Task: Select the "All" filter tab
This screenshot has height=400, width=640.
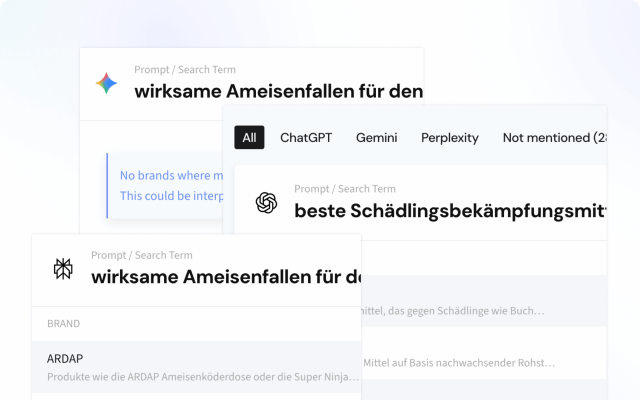Action: point(249,137)
